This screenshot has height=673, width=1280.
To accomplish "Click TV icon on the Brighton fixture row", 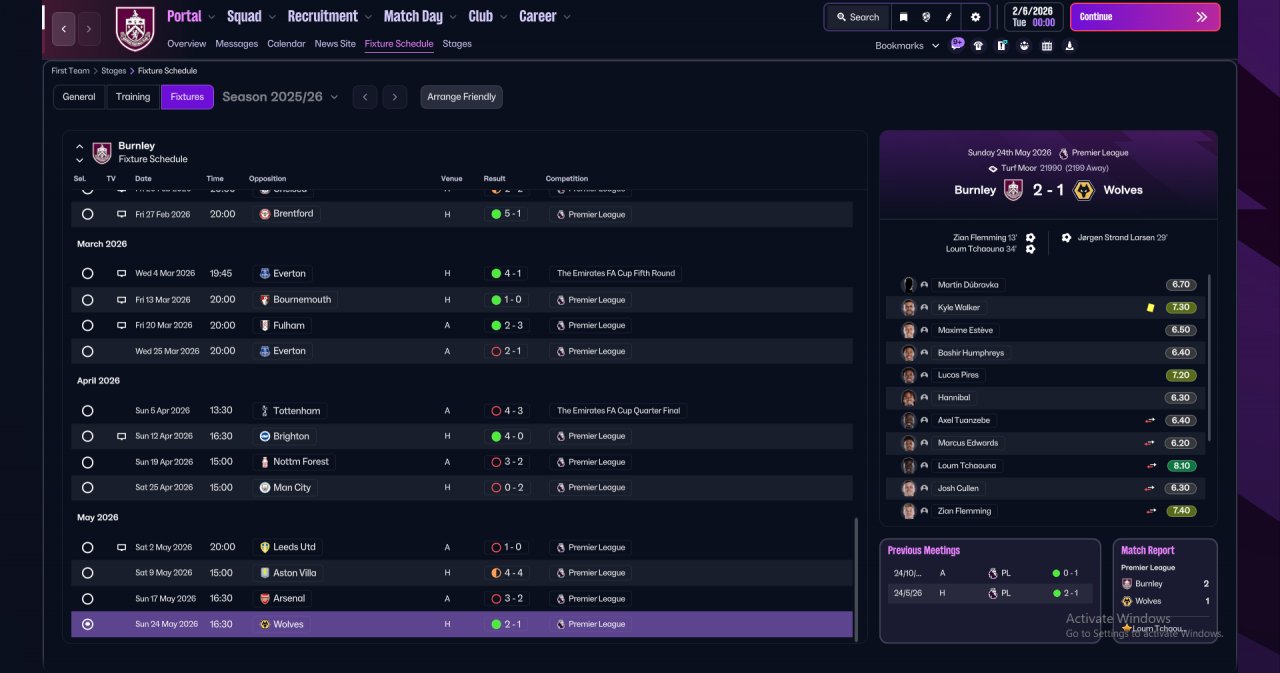I will (122, 437).
